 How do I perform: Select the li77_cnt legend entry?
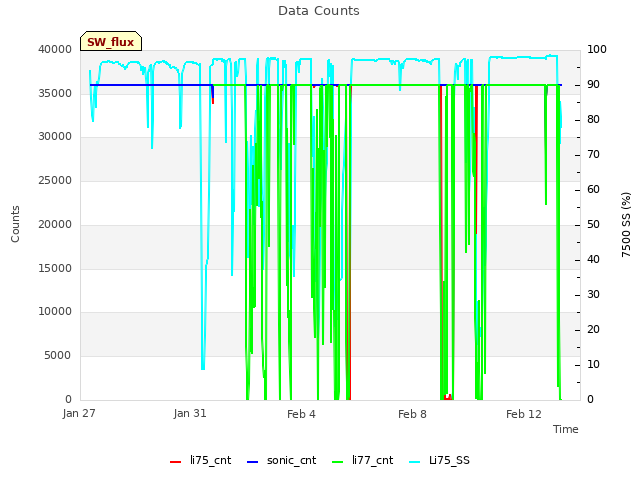coord(362,461)
